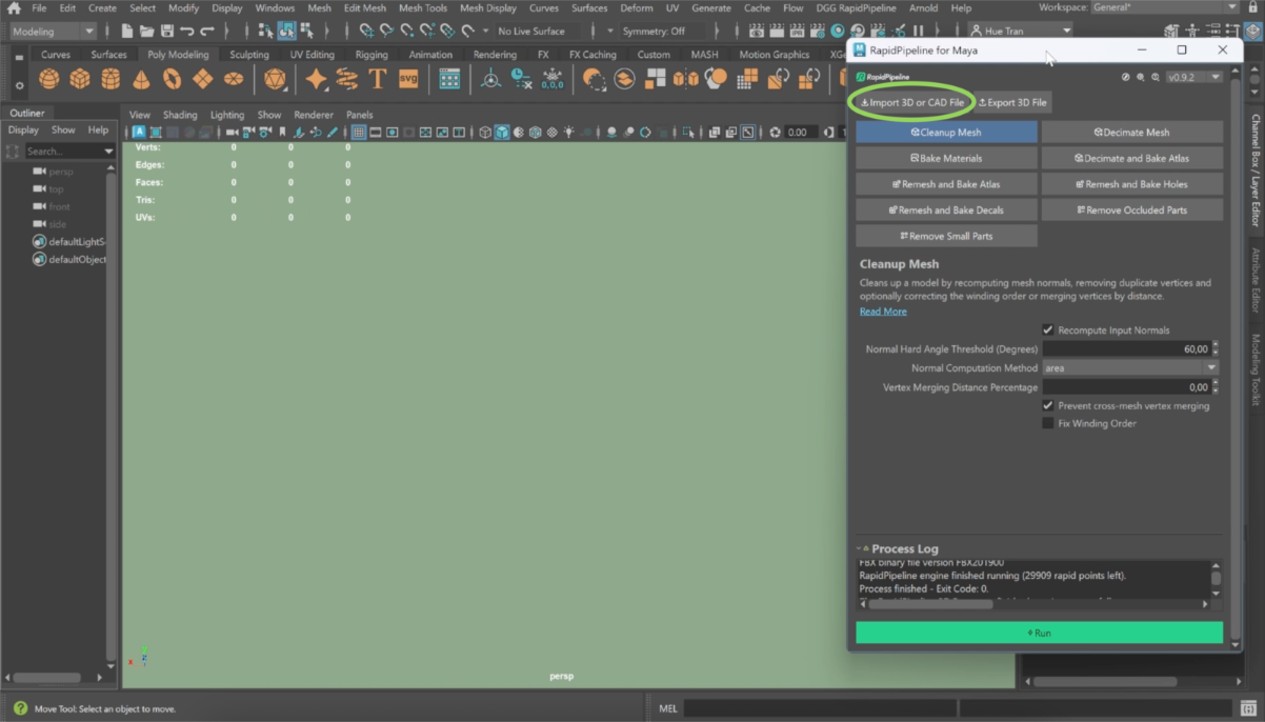The height and width of the screenshot is (722, 1265).
Task: Open the Read More link
Action: (883, 312)
